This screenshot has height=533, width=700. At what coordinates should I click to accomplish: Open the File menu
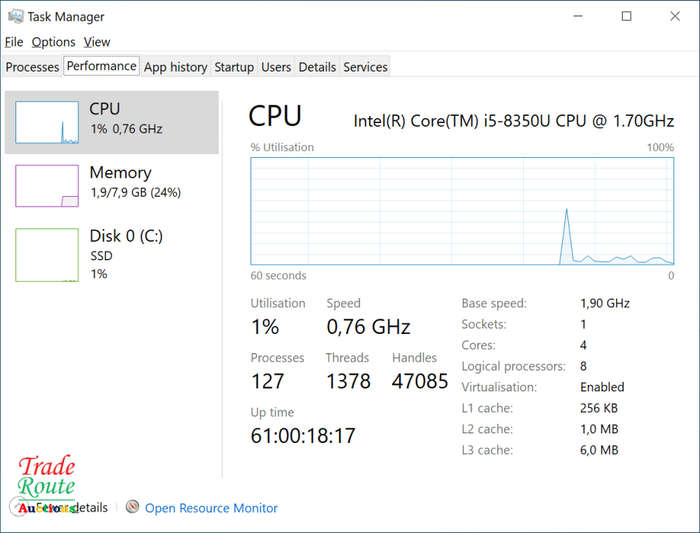(14, 42)
